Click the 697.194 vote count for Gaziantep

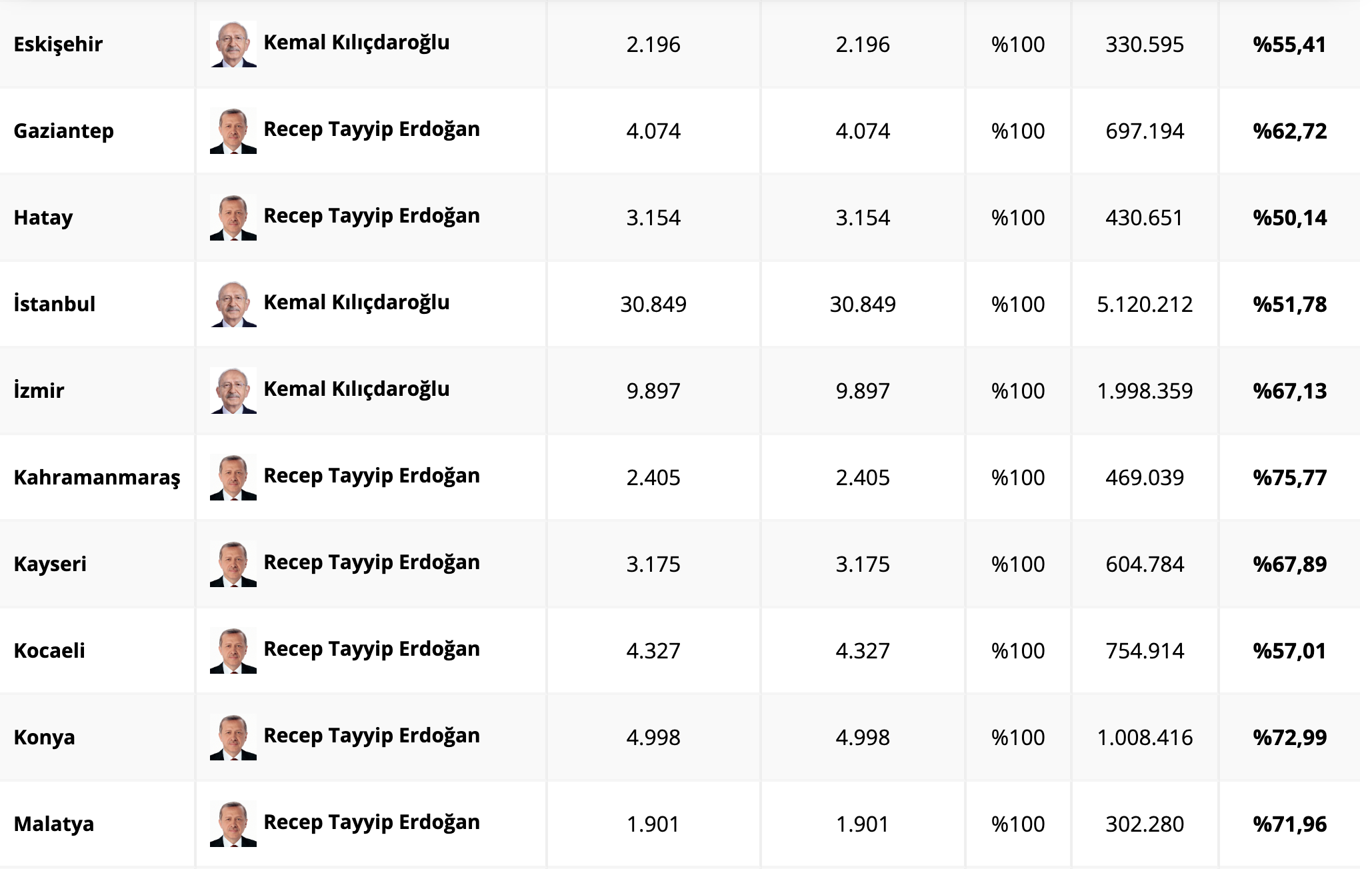click(1145, 131)
